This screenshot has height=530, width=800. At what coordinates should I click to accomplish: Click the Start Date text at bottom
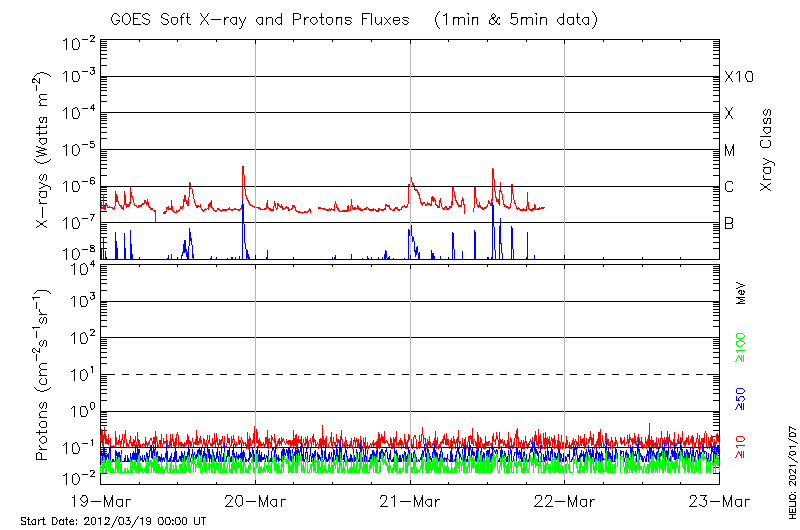point(113,521)
